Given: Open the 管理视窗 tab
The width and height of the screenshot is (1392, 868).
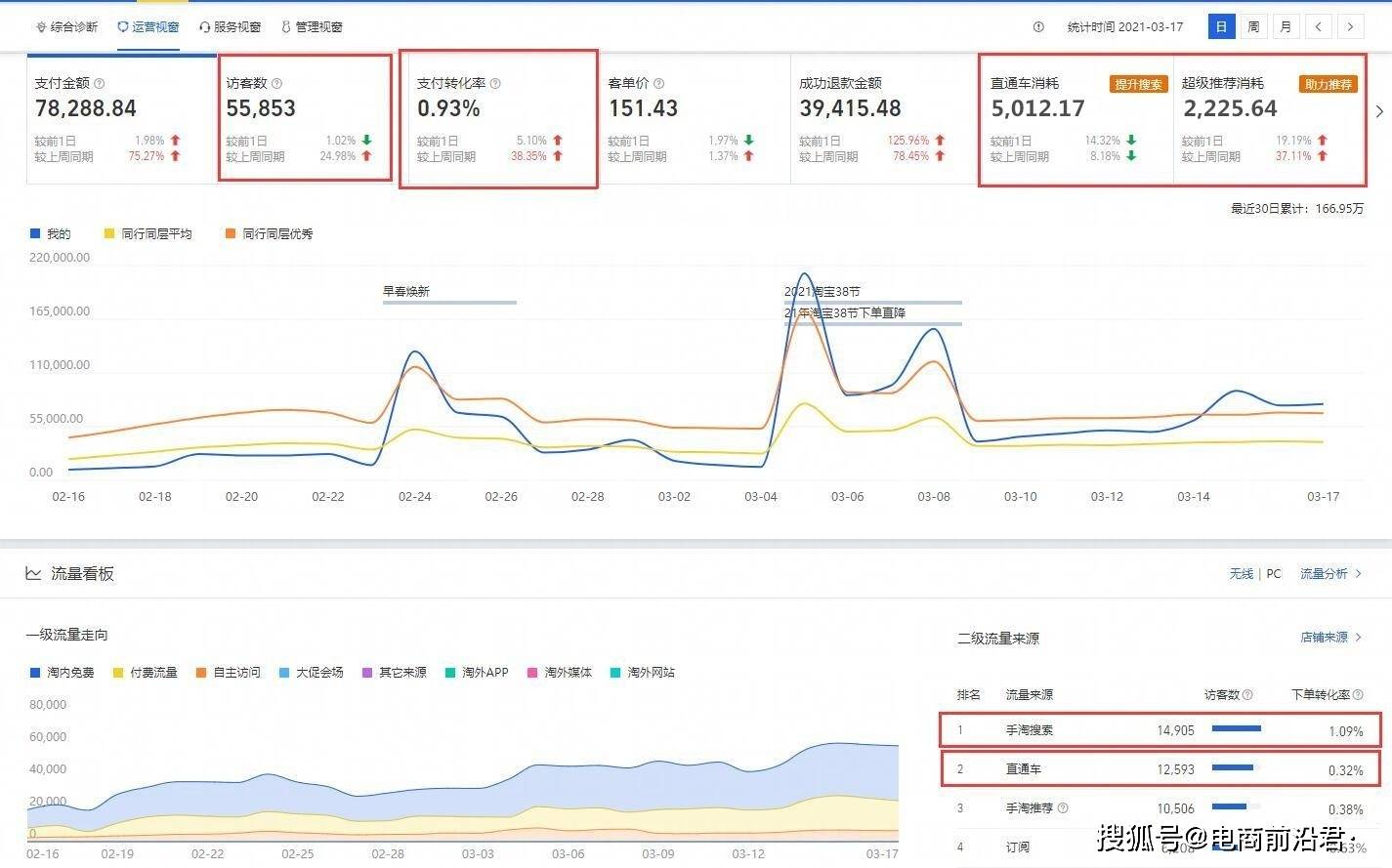Looking at the screenshot, I should [x=312, y=27].
